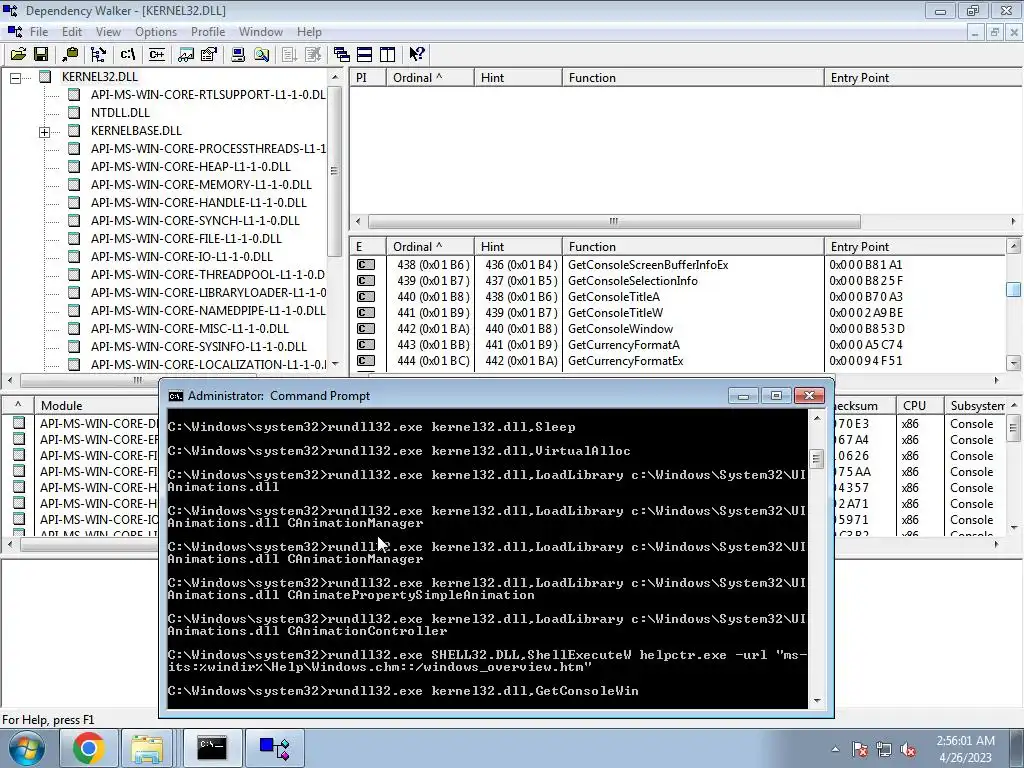Click the Command Prompt scroll-up arrow
The width and height of the screenshot is (1024, 768).
816,417
